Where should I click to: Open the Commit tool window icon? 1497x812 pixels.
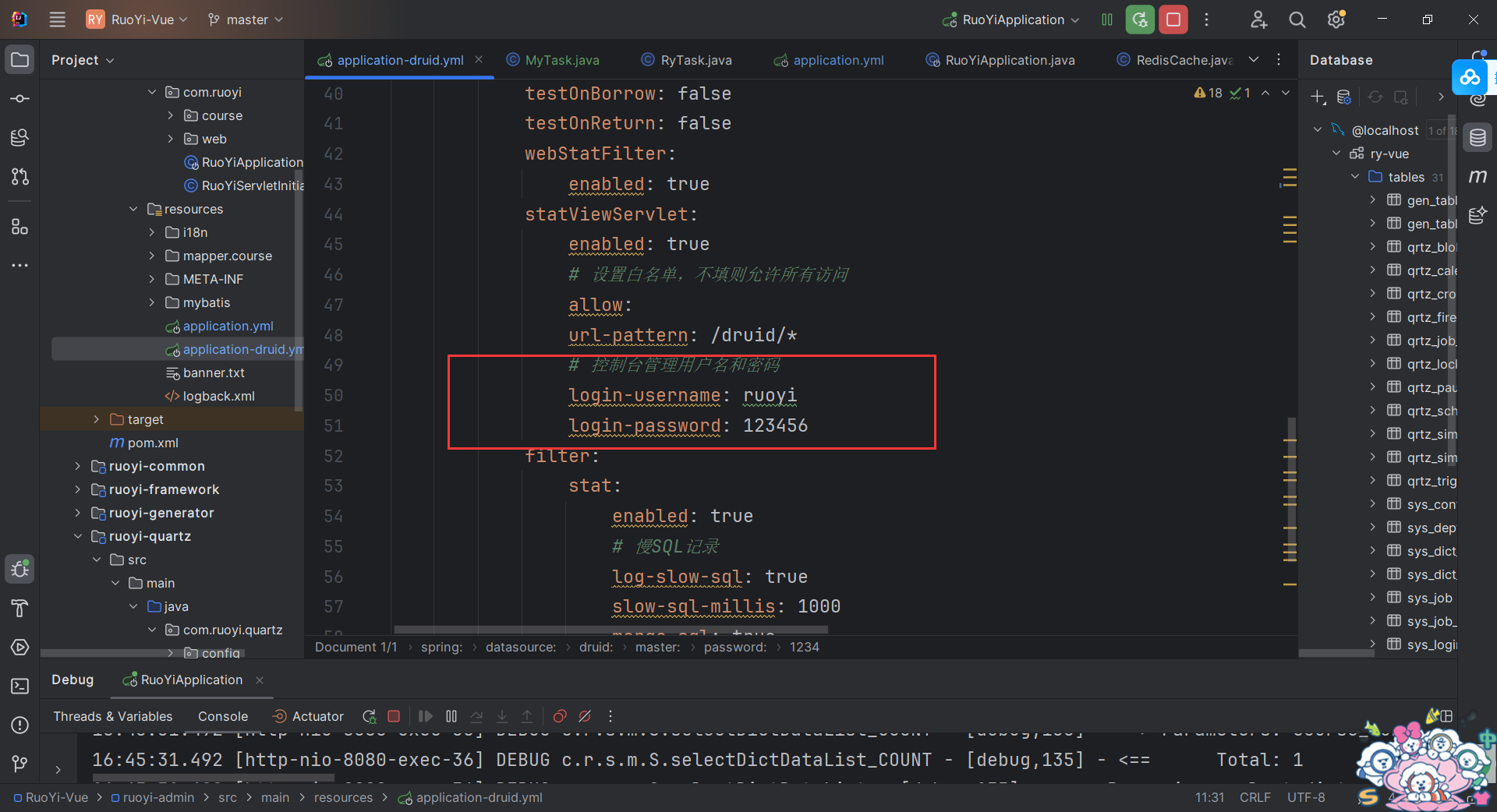click(x=20, y=99)
